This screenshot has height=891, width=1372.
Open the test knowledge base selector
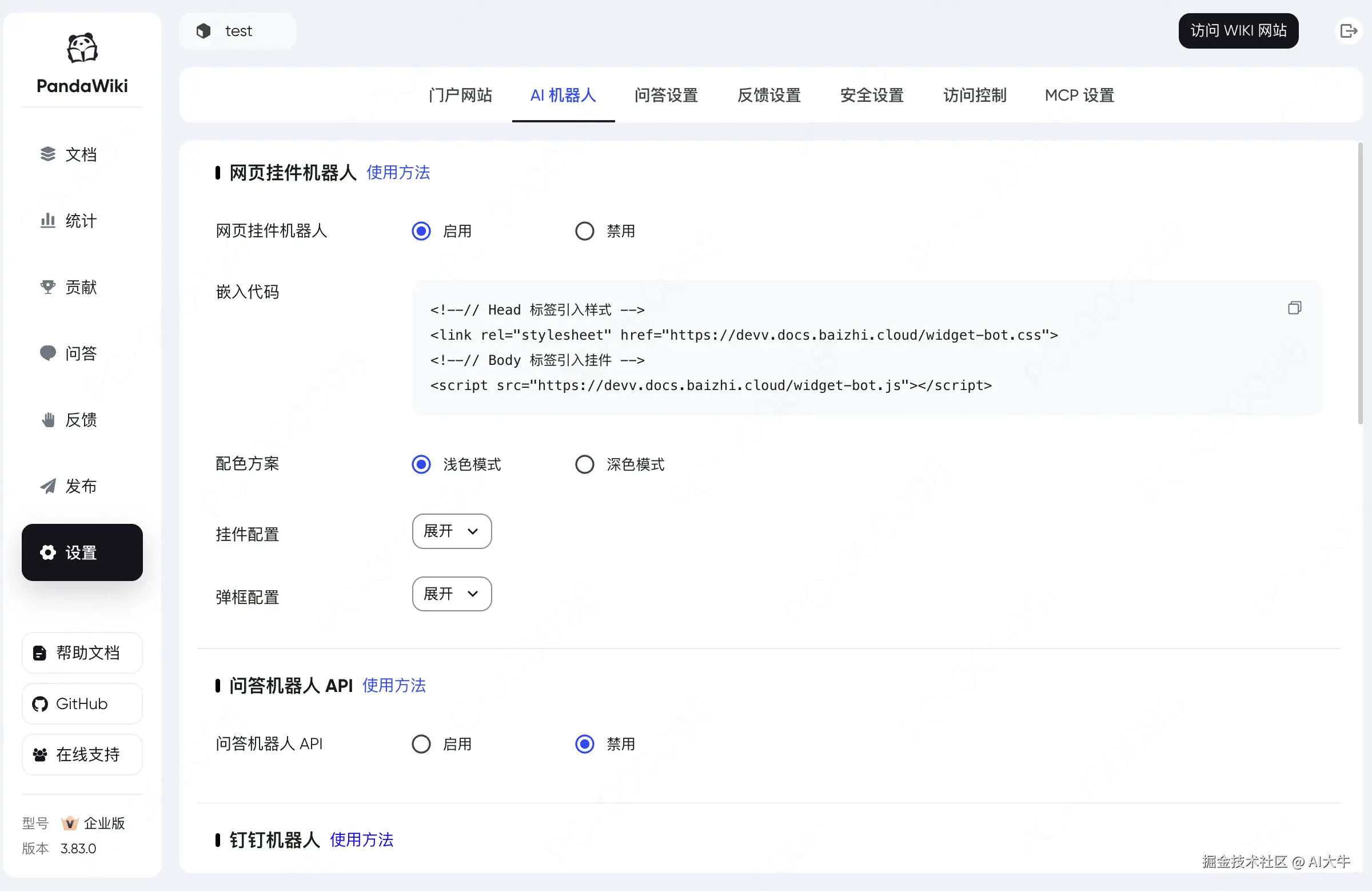pyautogui.click(x=237, y=31)
